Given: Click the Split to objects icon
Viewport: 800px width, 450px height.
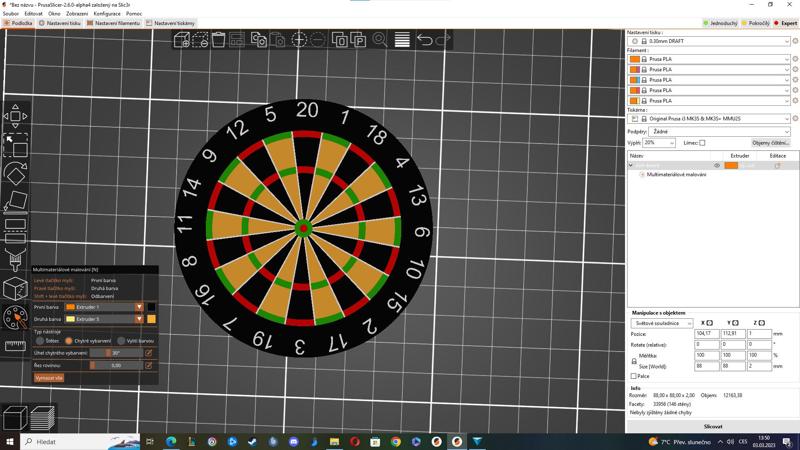Looking at the screenshot, I should pyautogui.click(x=339, y=40).
